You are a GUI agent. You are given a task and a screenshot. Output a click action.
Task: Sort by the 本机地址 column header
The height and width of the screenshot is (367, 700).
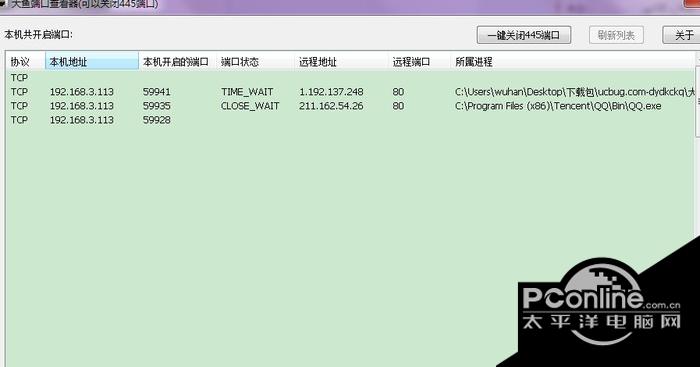pos(92,62)
